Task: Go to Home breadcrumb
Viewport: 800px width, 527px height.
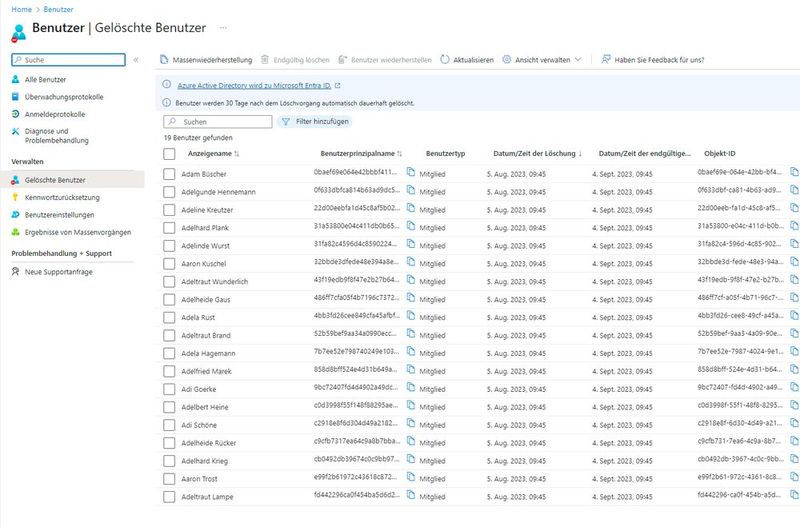Action: pos(21,9)
